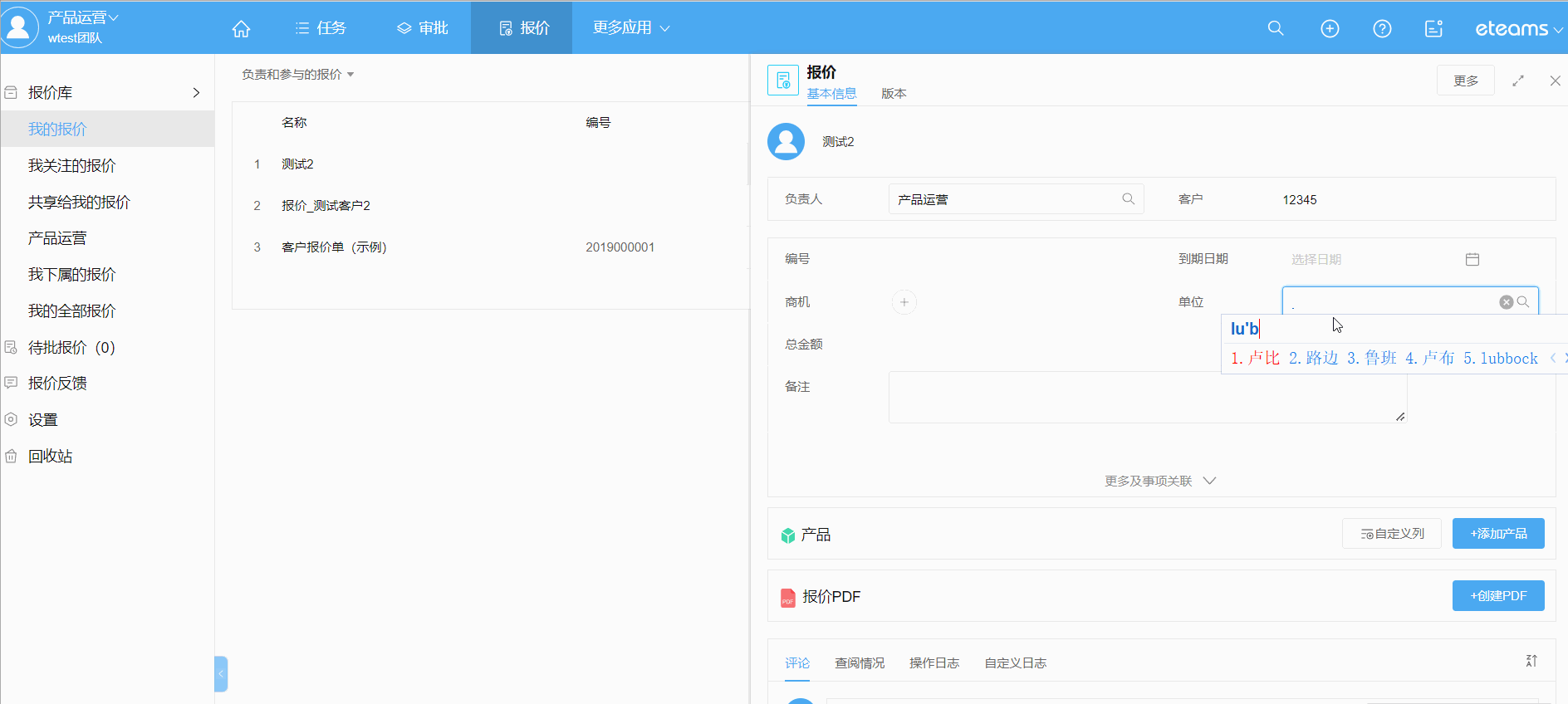Screen dimensions: 1568x704
Task: Open the 负责和参与的报价 filter dropdown
Action: 297,75
